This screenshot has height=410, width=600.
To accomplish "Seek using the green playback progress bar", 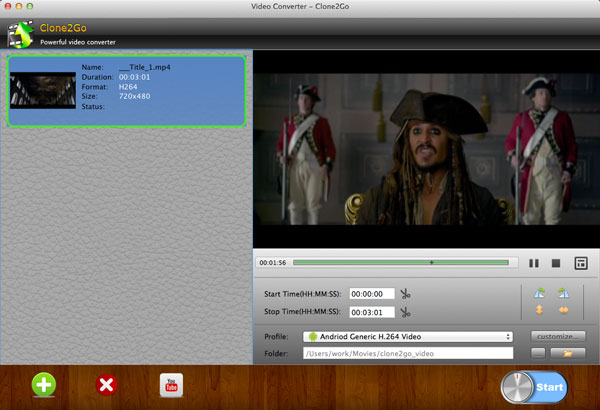I will coord(401,262).
